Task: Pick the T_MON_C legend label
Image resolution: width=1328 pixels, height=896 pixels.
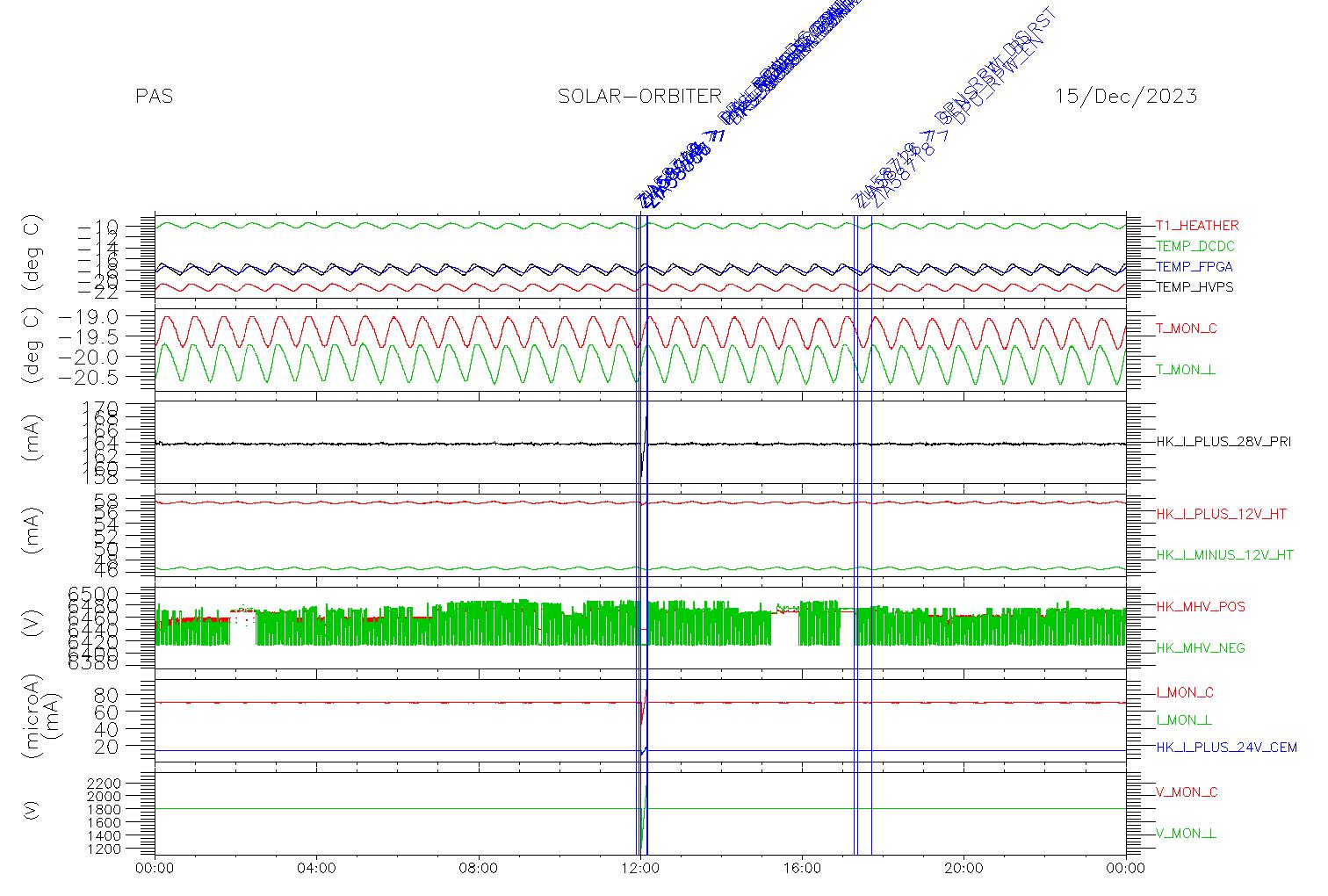Action: pyautogui.click(x=1186, y=329)
